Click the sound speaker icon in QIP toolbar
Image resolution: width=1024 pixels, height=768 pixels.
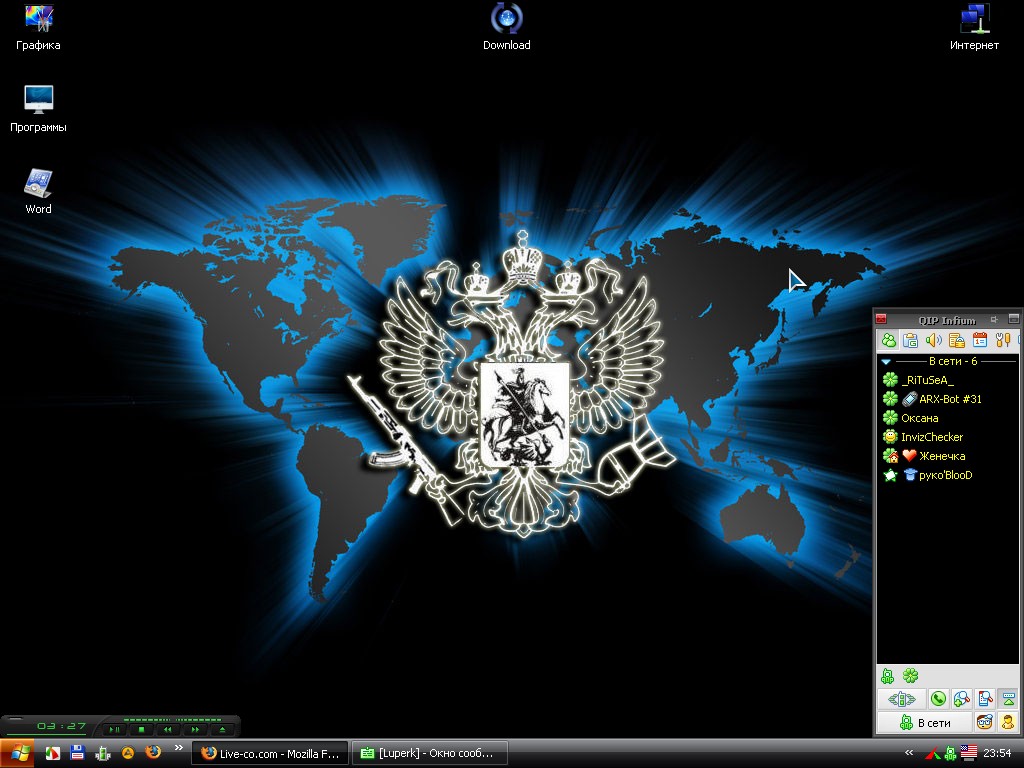point(934,340)
